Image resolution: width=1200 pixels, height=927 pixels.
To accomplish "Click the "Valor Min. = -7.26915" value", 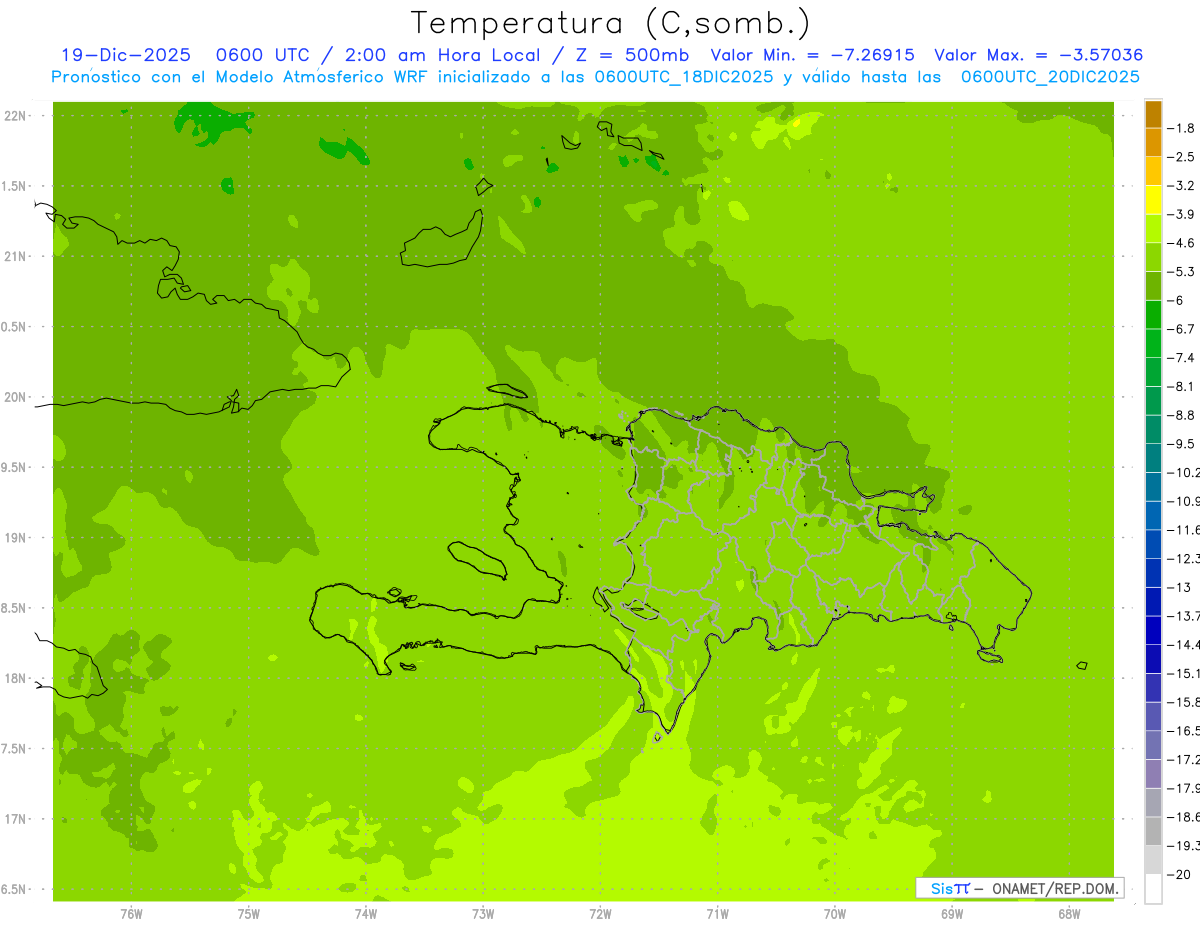I will pos(812,55).
